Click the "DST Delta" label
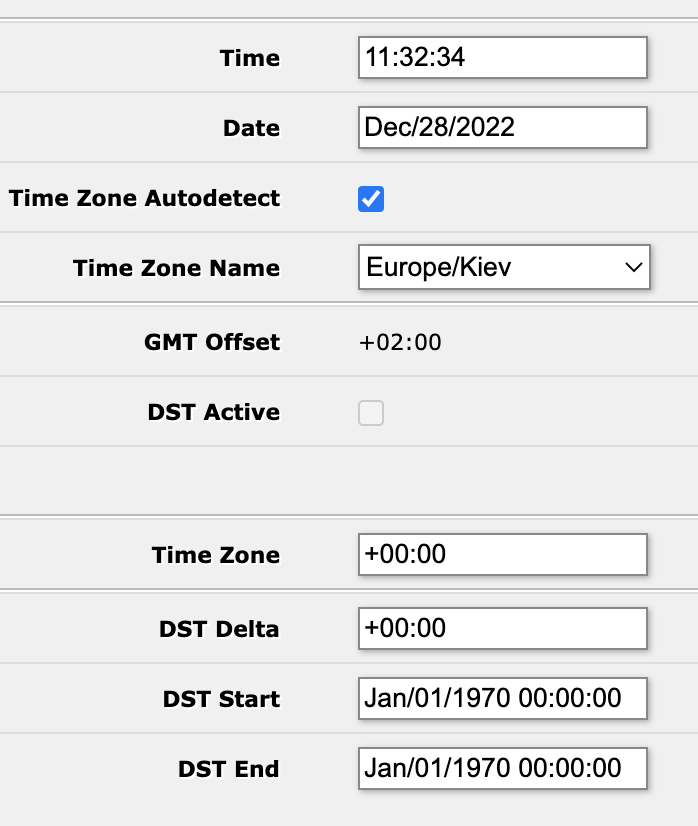The height and width of the screenshot is (826, 698). pos(219,630)
